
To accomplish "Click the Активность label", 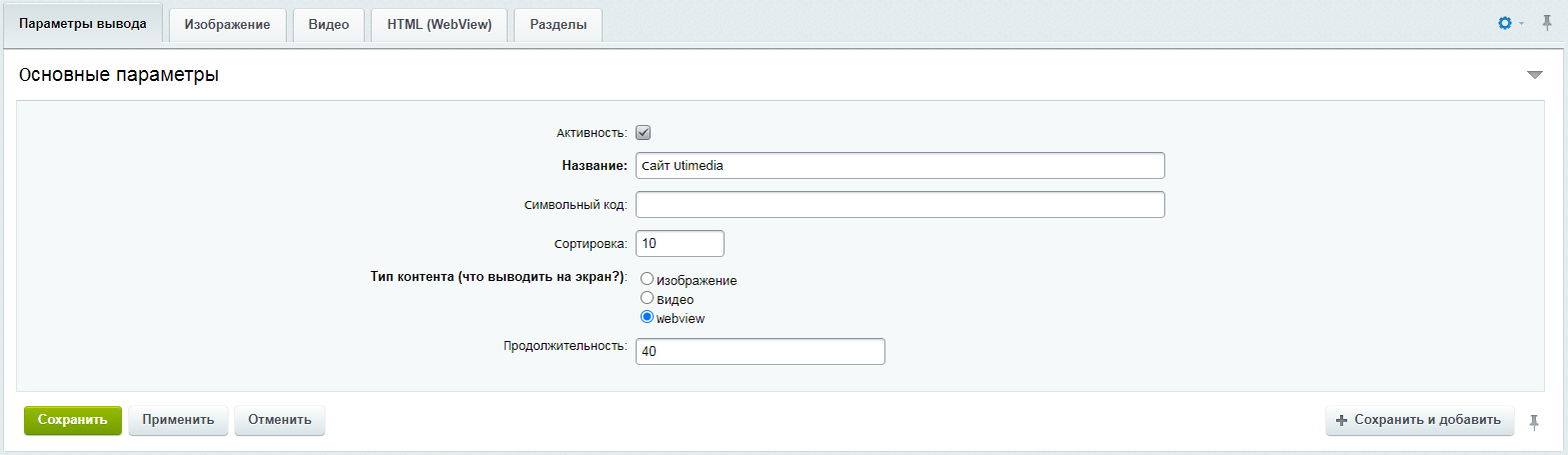I will click(592, 133).
